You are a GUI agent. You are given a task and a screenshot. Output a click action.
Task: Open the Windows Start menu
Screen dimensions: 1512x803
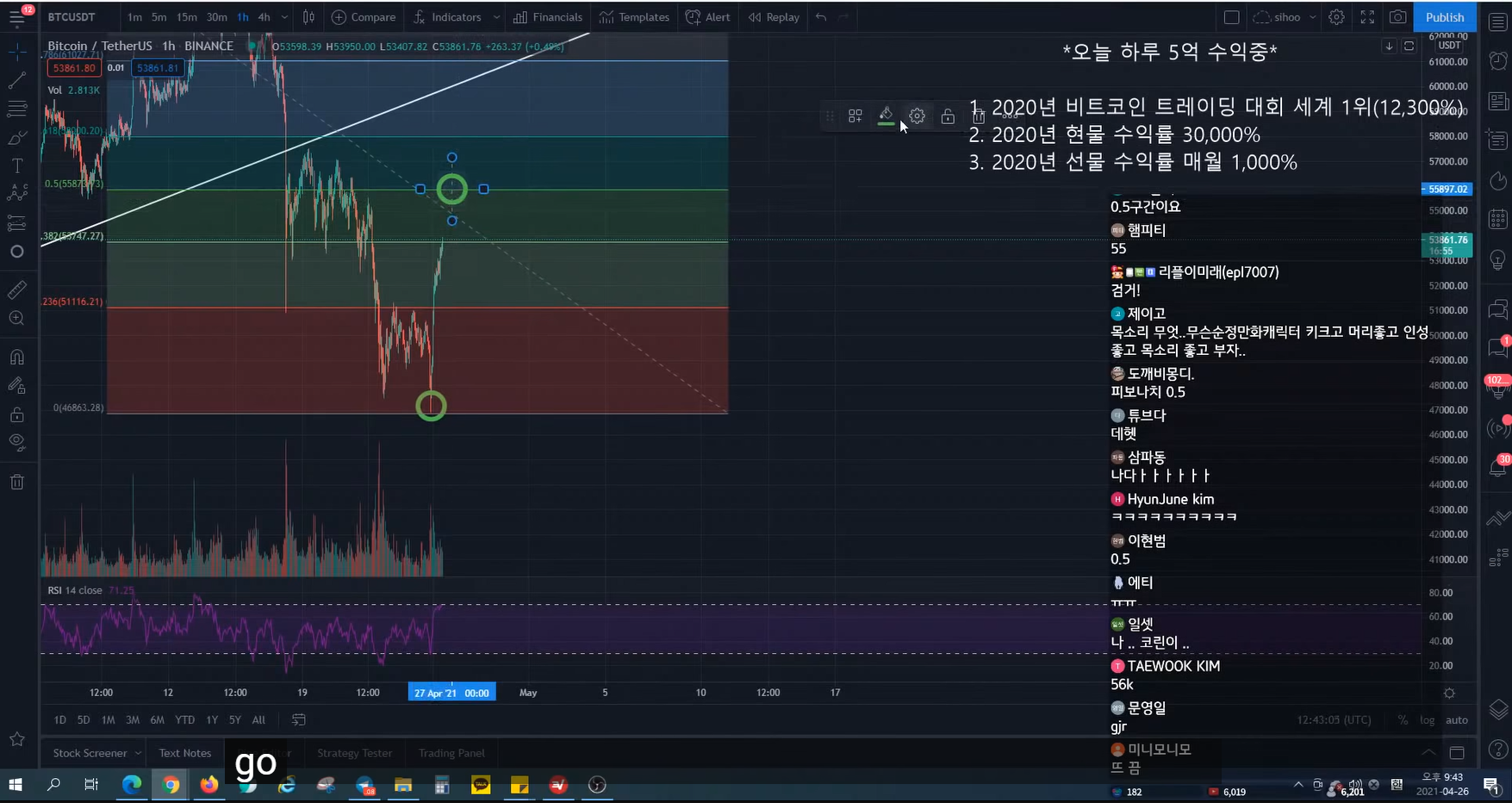(x=15, y=785)
